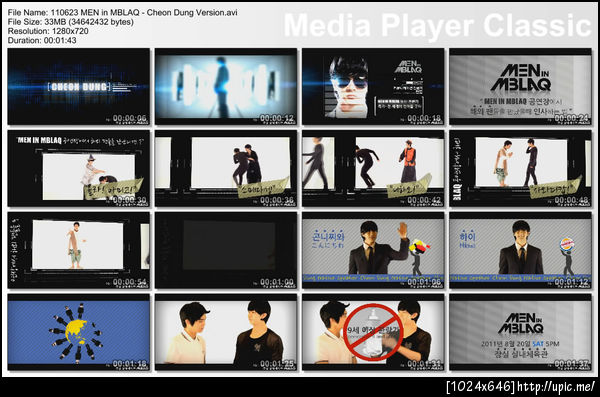Select the thumbnail at 00:00:06
Screen dimensions: 600x397
(x=78, y=87)
